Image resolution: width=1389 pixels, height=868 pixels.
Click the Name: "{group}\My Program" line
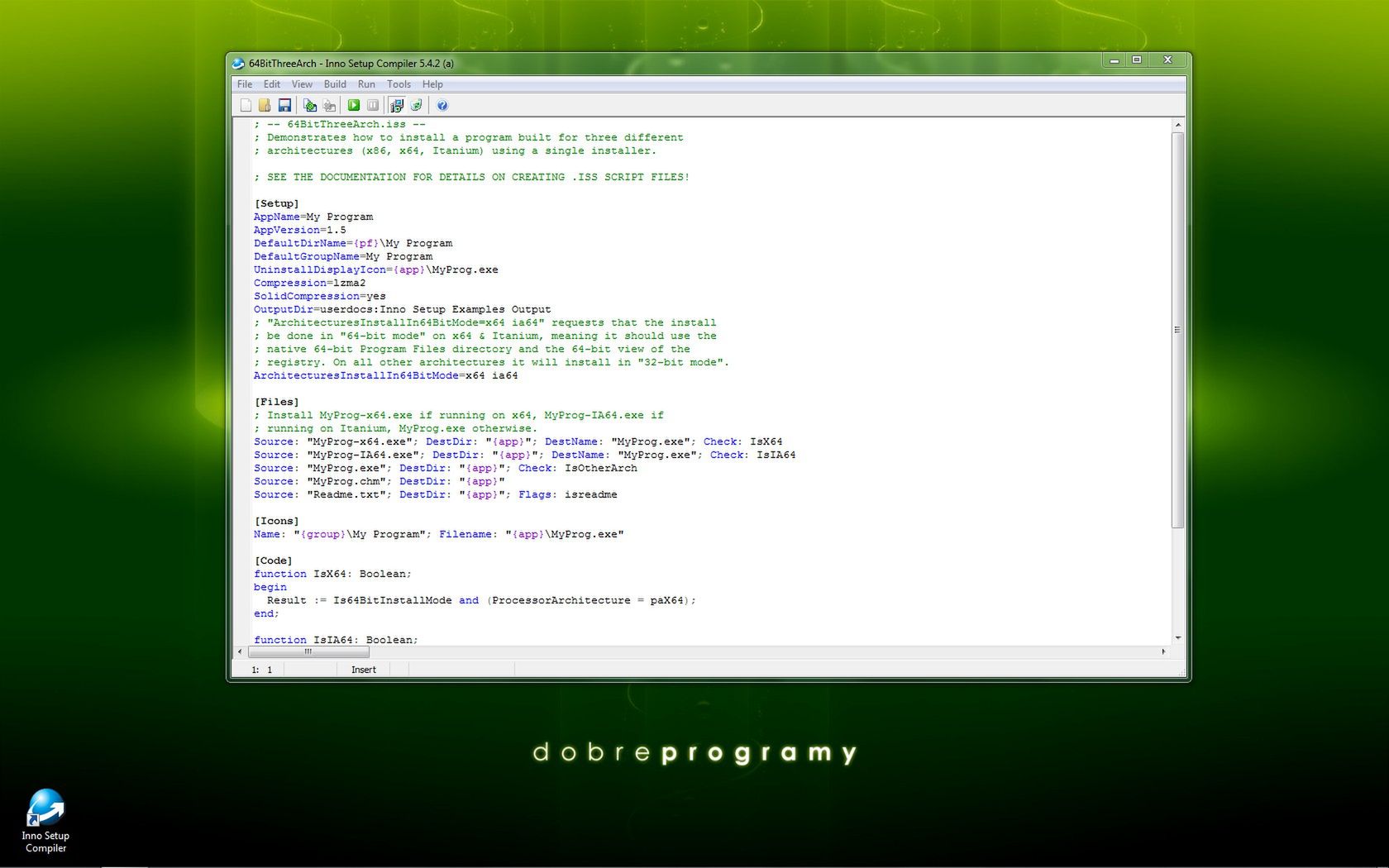pos(439,534)
